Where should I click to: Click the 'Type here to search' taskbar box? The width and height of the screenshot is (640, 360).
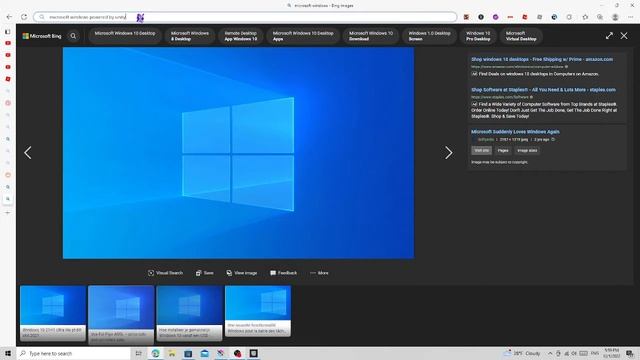73,353
